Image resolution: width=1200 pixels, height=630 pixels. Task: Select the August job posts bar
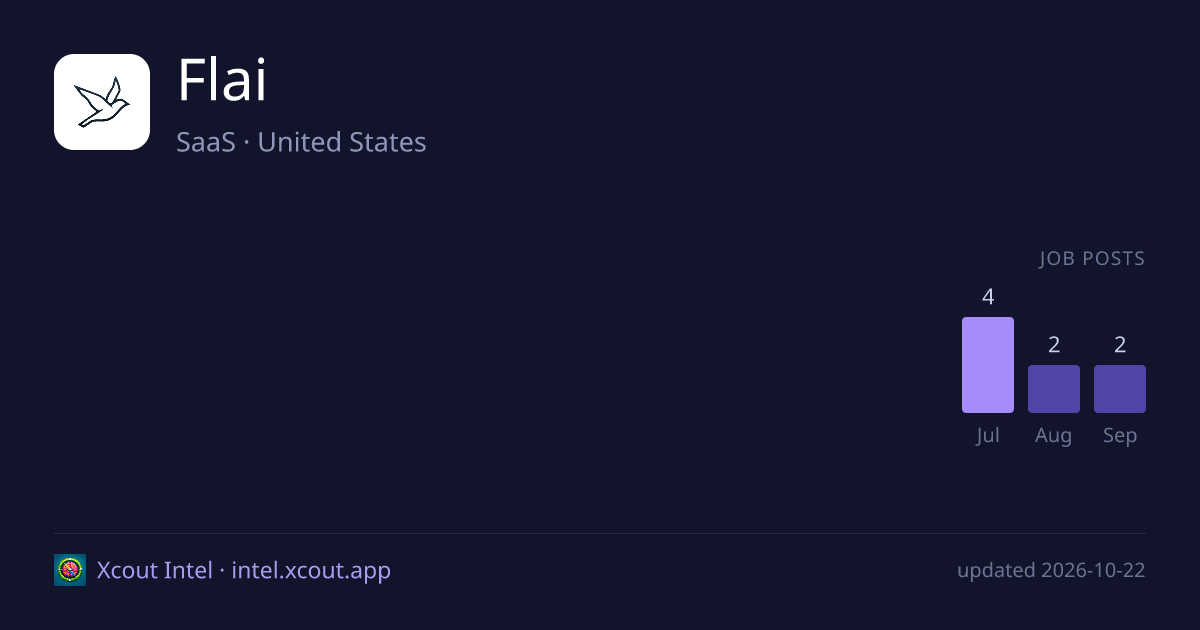pos(1054,389)
